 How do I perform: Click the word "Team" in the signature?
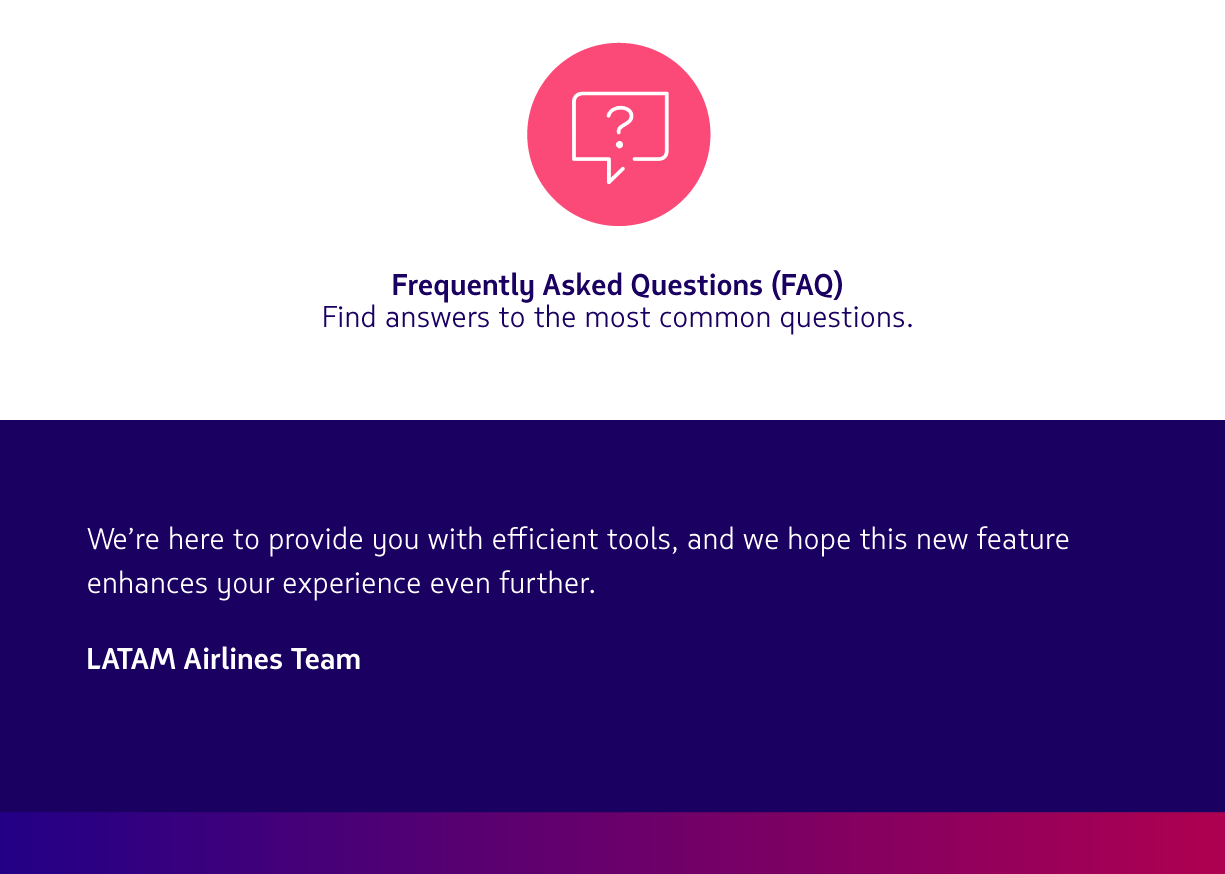(x=326, y=660)
